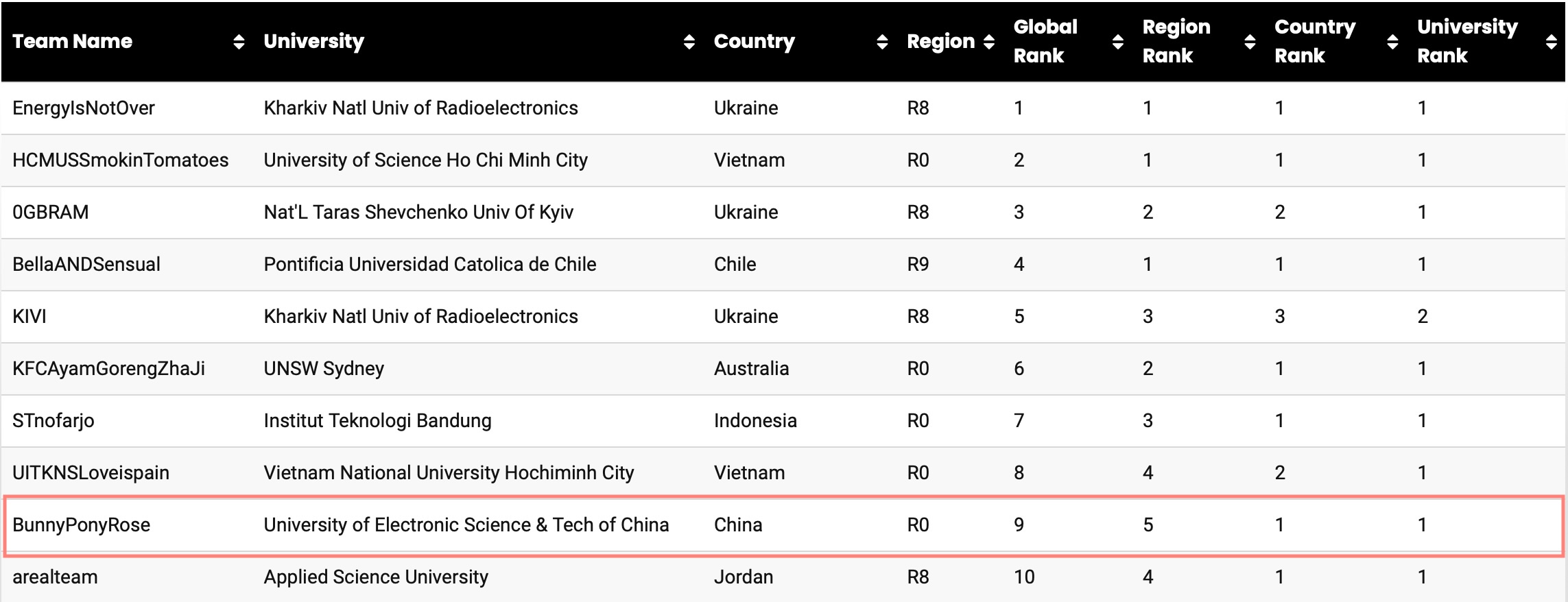This screenshot has height=602, width=1568.
Task: Click University Rank sort arrows
Action: click(1552, 42)
